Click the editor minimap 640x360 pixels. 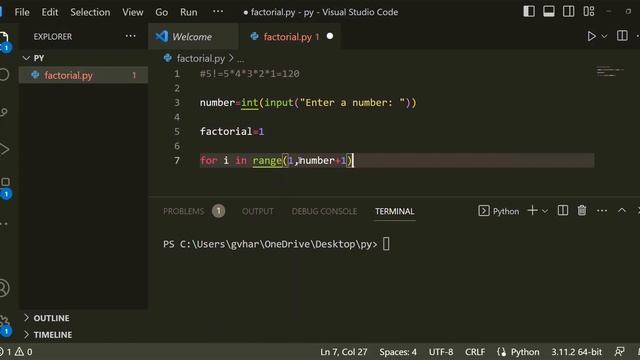click(610, 72)
